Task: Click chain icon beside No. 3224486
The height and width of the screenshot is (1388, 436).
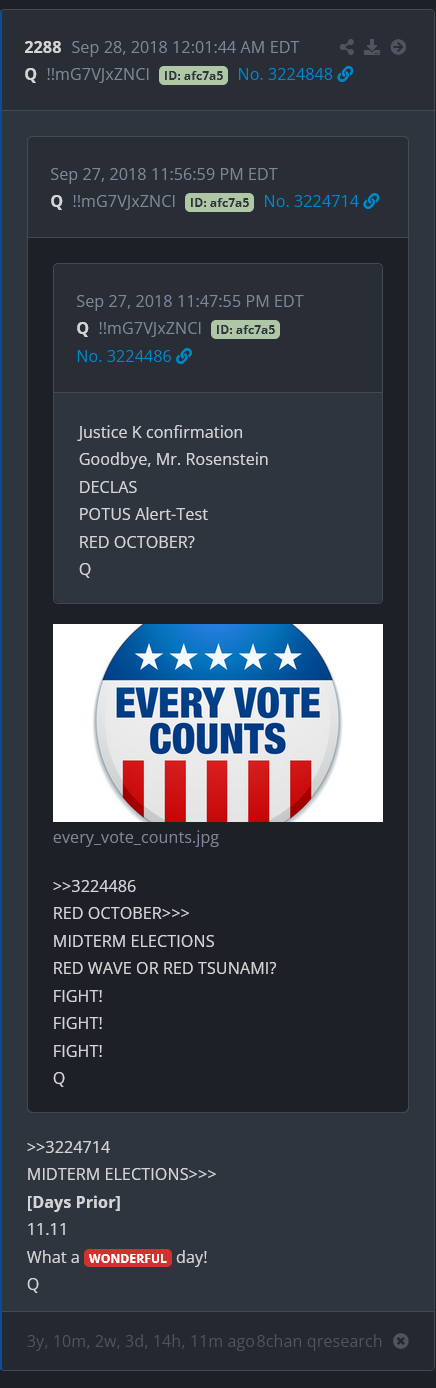Action: [x=184, y=355]
